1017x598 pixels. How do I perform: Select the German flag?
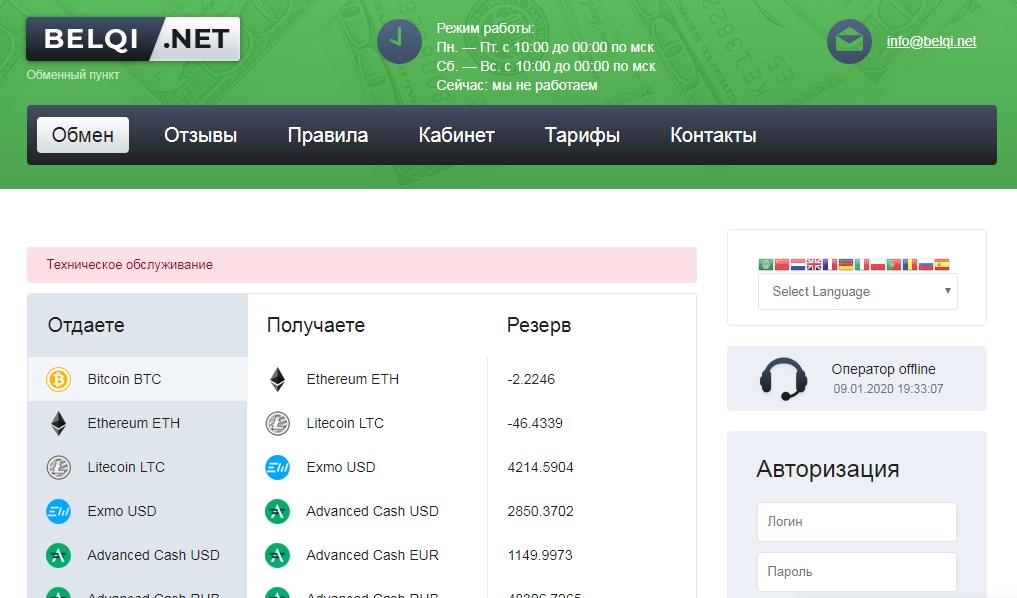tap(846, 265)
